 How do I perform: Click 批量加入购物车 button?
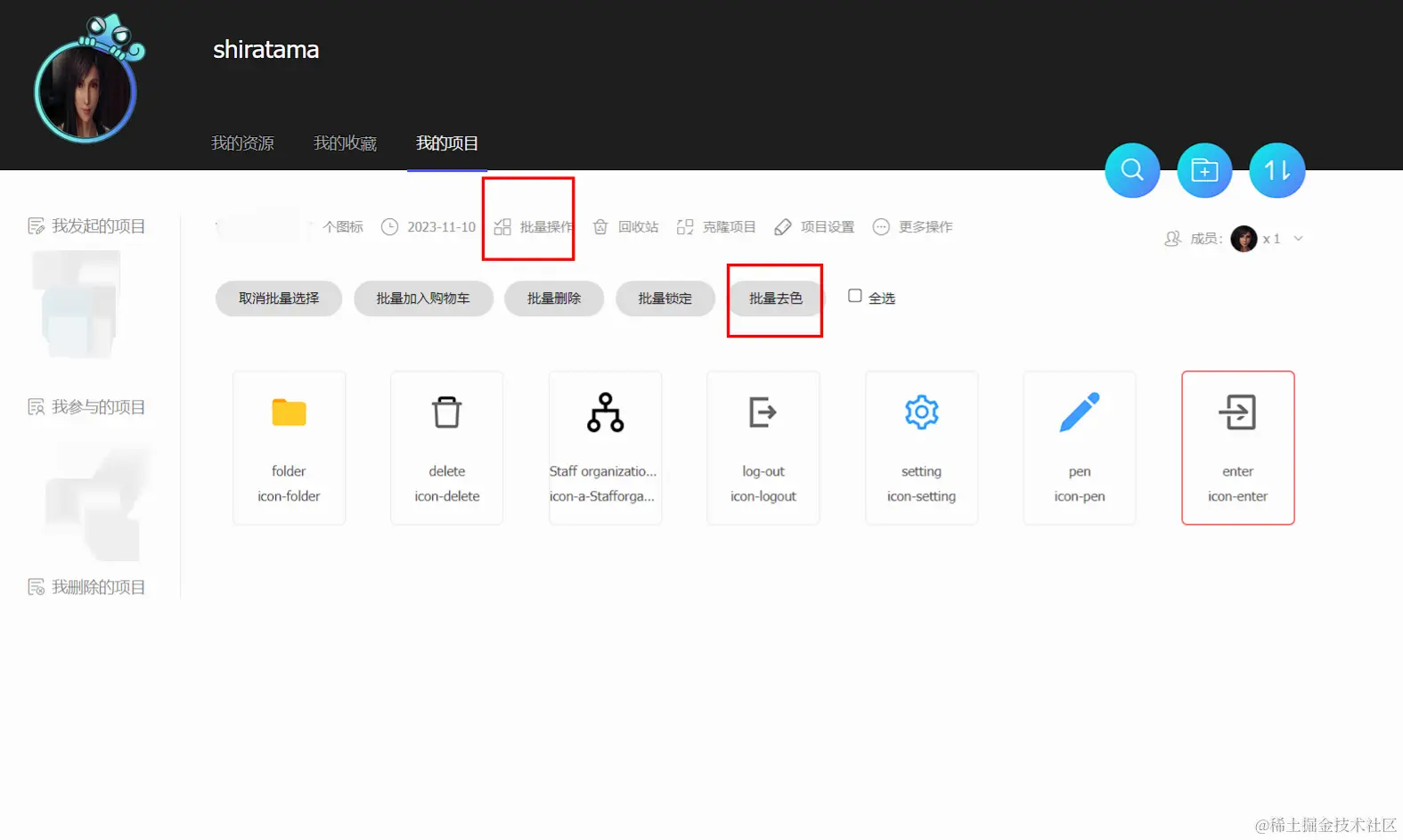click(x=423, y=298)
